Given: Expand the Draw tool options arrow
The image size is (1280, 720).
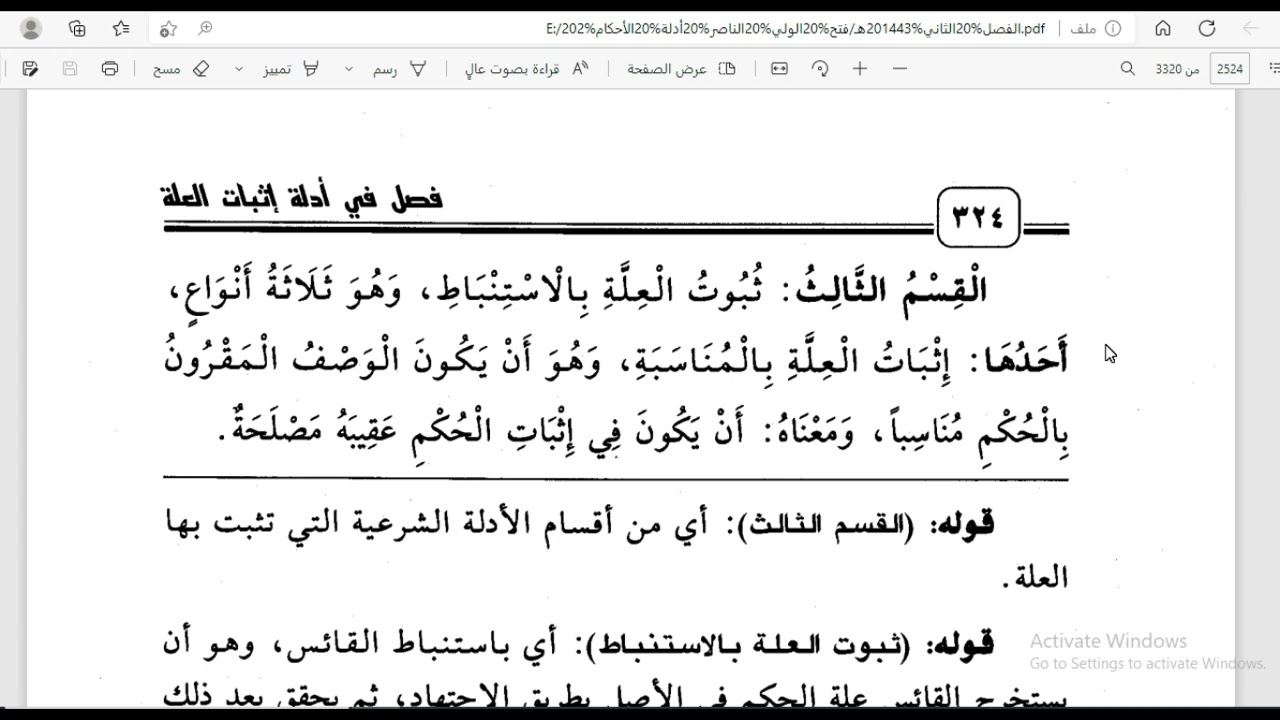Looking at the screenshot, I should coord(349,69).
